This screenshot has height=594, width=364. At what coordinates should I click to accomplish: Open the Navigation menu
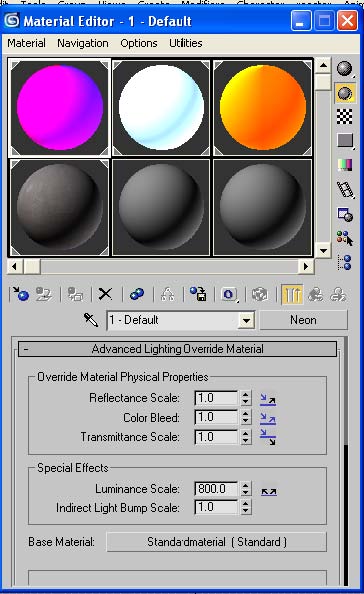coord(83,43)
